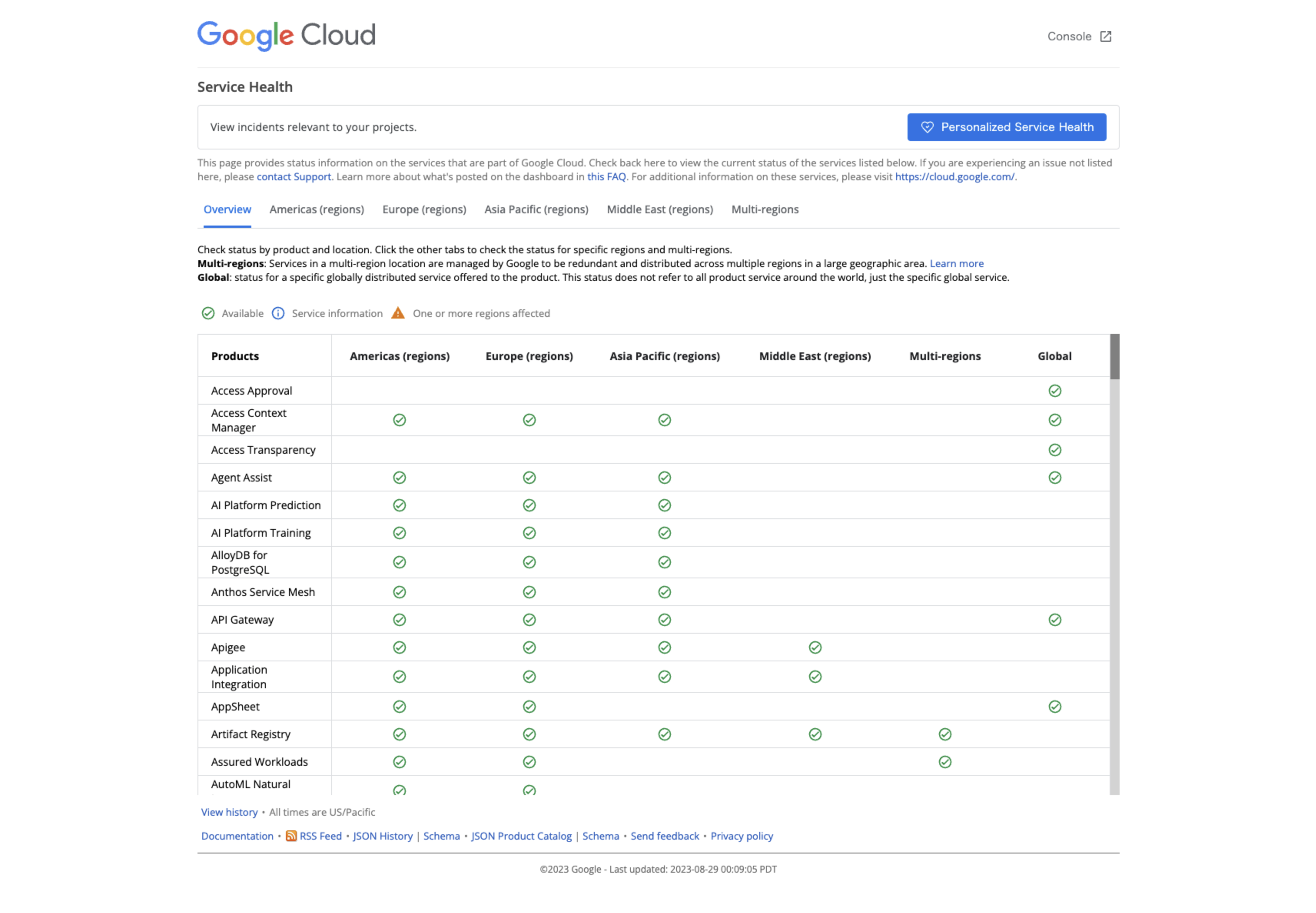Click Apigee Asia Pacific checkmark
This screenshot has height=913, width=1316.
(664, 647)
